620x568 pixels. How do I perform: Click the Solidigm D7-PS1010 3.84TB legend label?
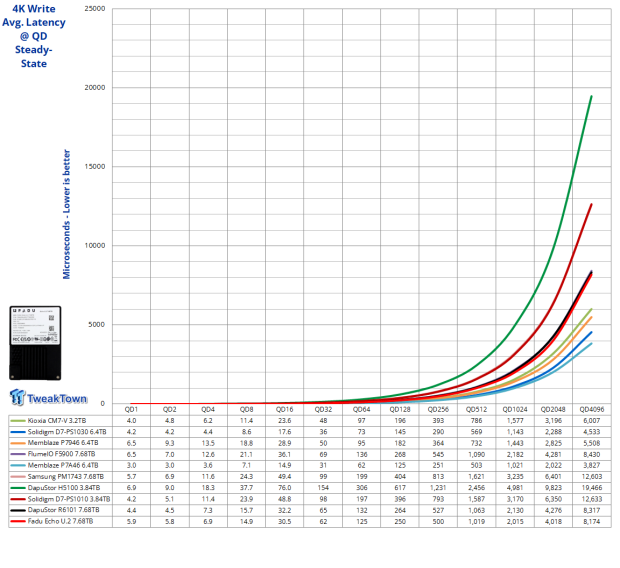69,499
